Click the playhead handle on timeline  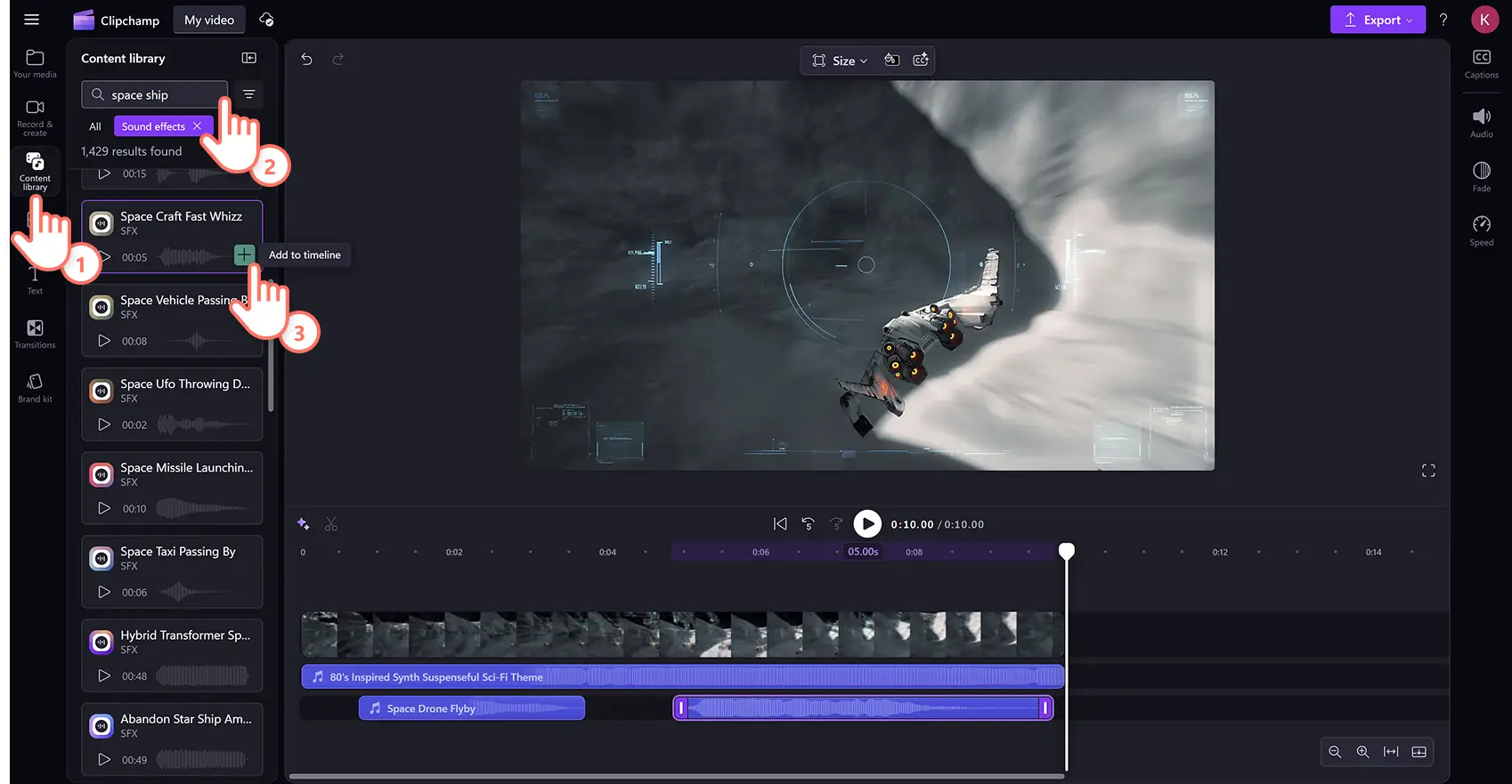[x=1066, y=551]
